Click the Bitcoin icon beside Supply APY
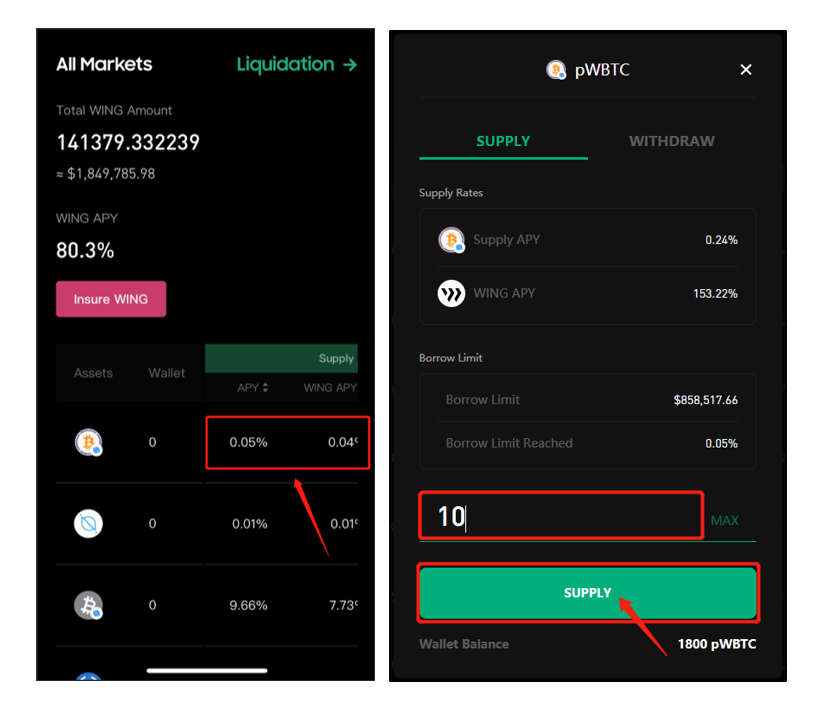 pyautogui.click(x=452, y=240)
